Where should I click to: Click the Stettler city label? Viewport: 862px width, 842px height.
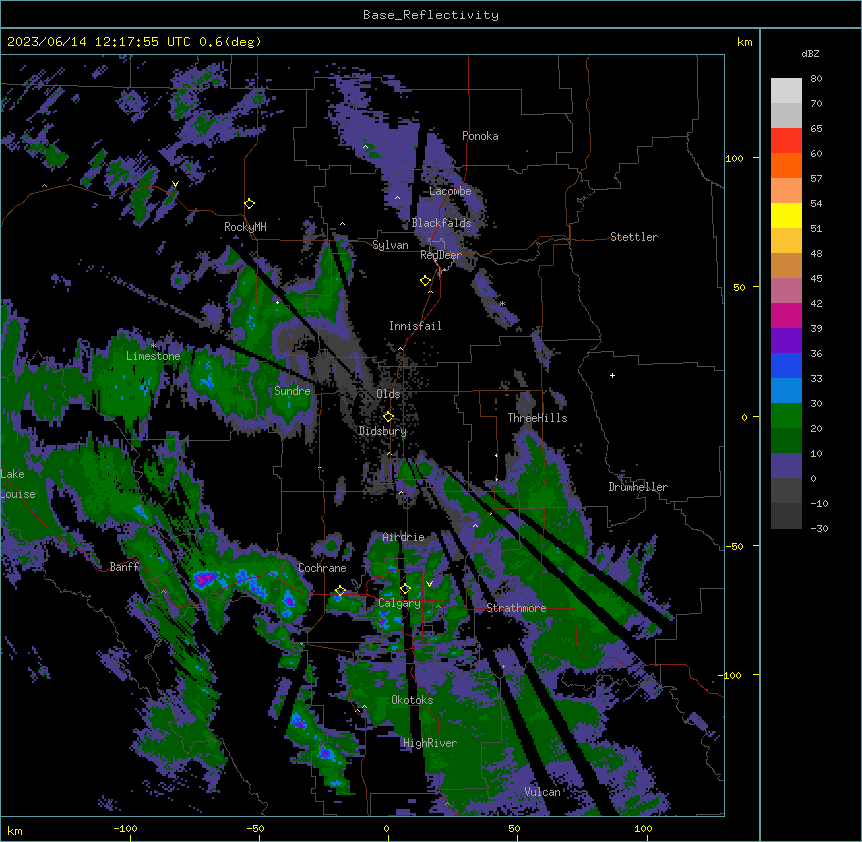tap(634, 237)
